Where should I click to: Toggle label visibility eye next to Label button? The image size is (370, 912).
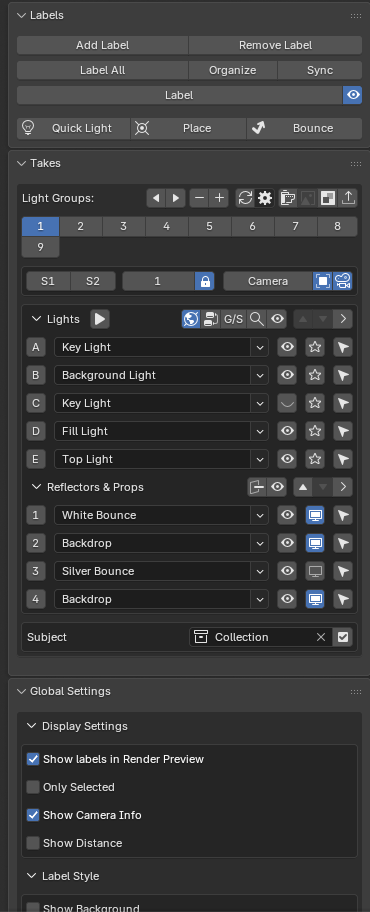(353, 95)
